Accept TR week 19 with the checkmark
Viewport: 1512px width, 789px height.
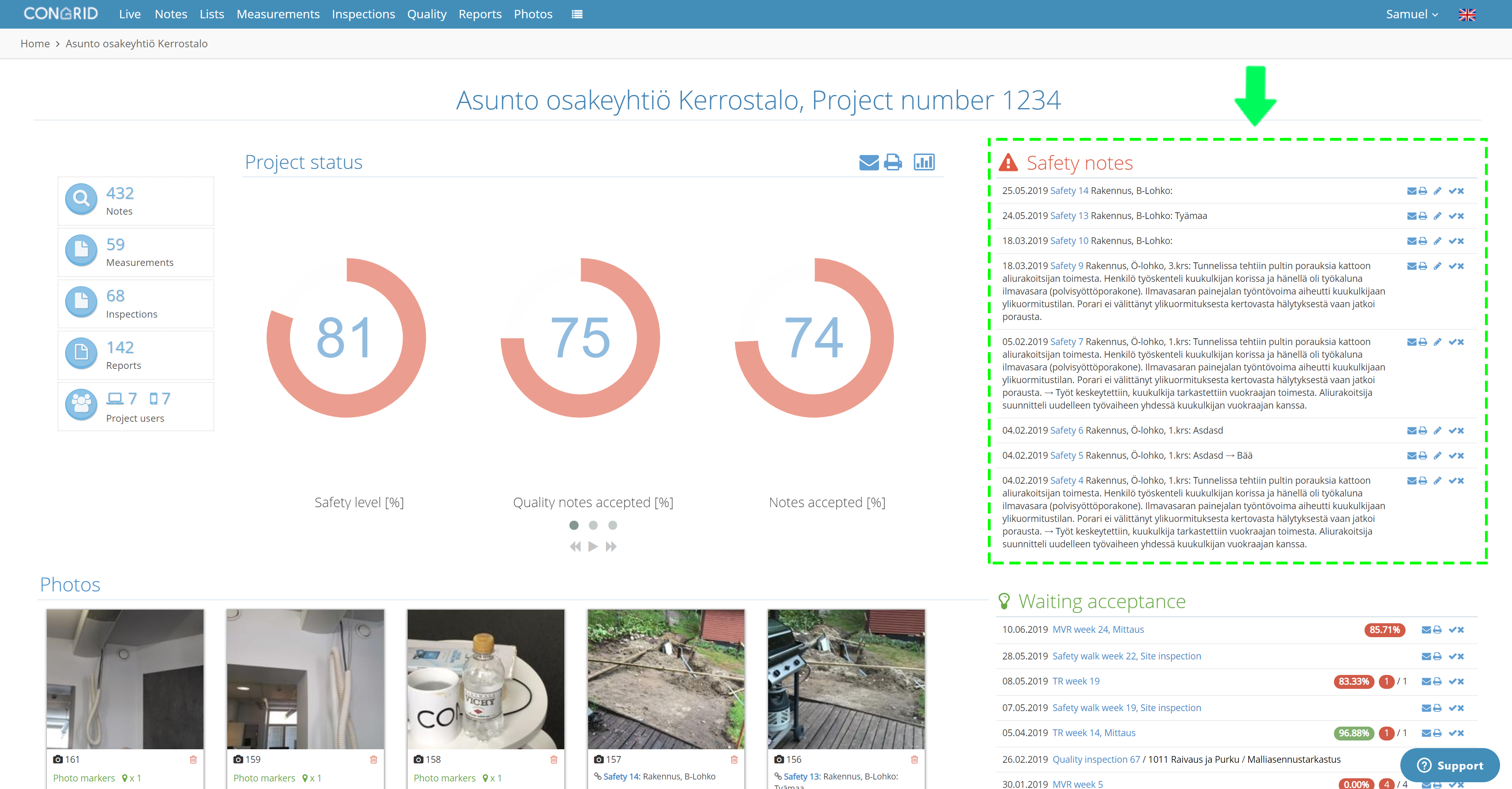pos(1452,682)
